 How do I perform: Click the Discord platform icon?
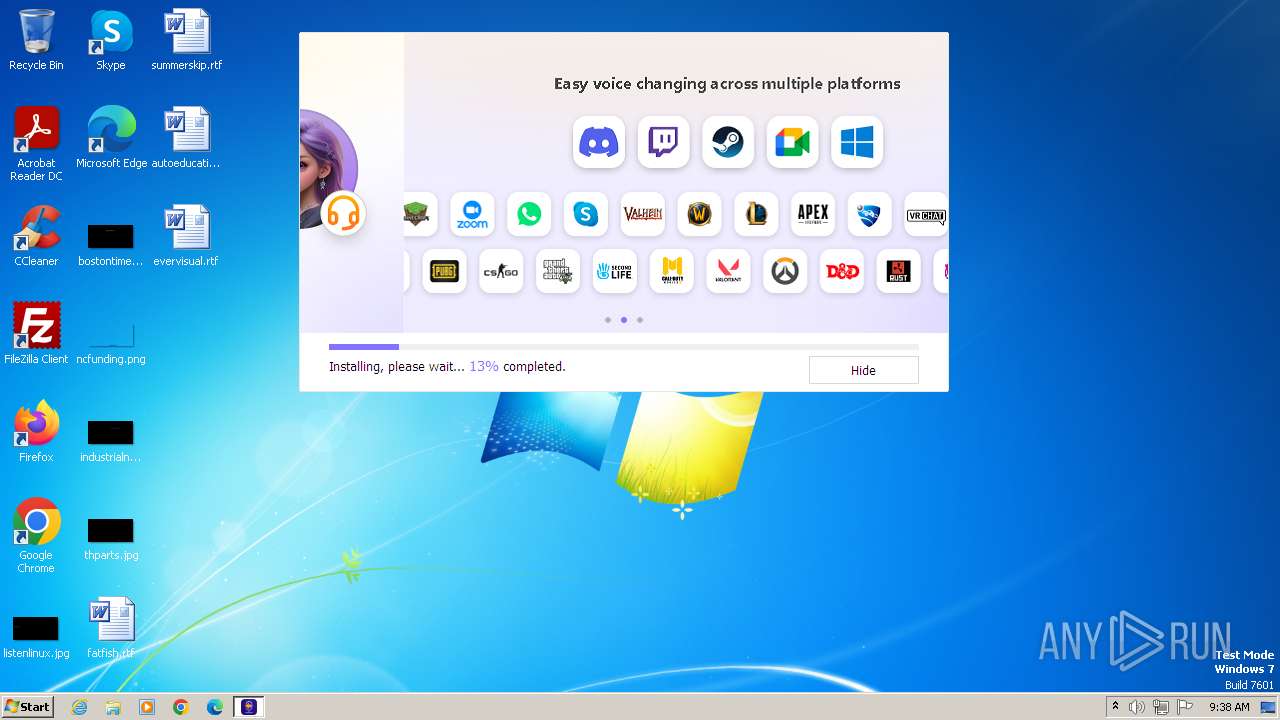[599, 142]
